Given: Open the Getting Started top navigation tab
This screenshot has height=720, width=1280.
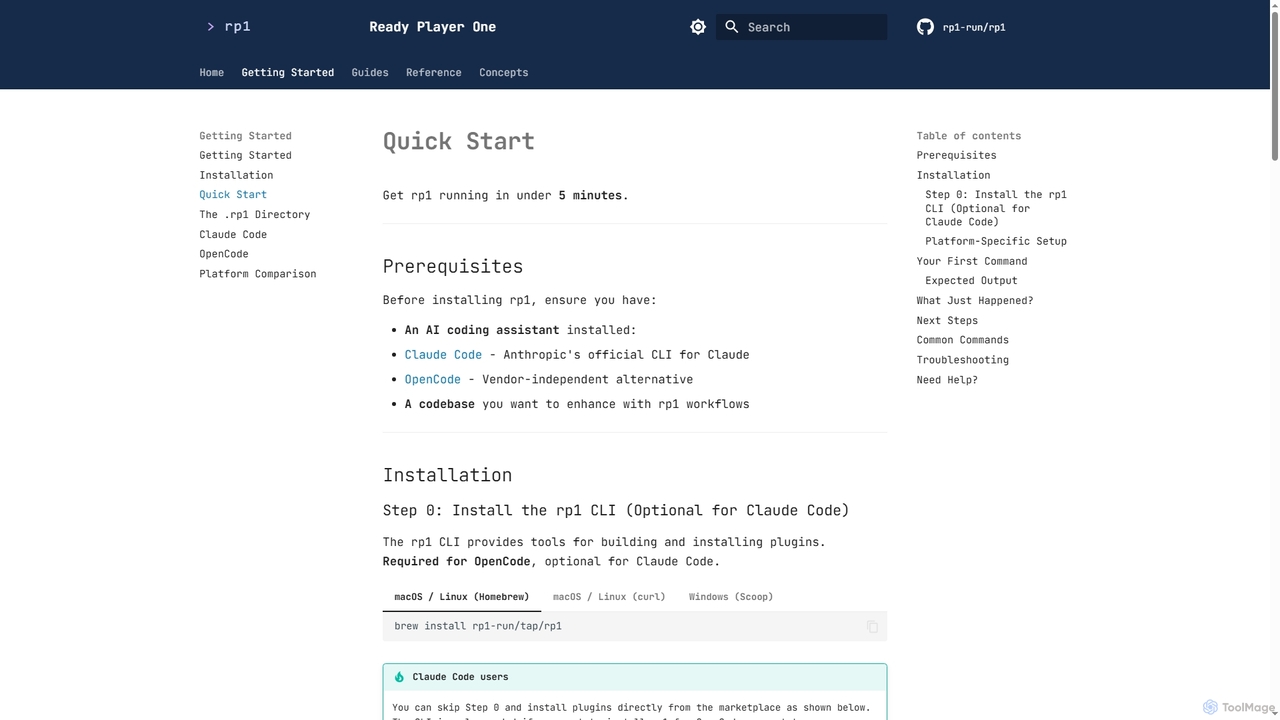Looking at the screenshot, I should [288, 72].
